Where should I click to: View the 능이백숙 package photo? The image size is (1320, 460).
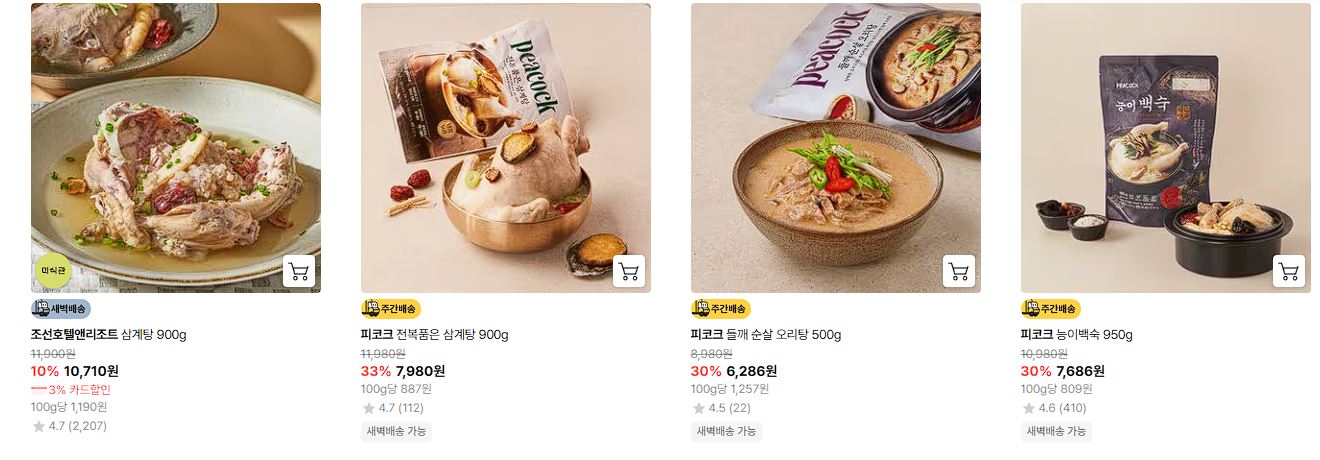1166,148
